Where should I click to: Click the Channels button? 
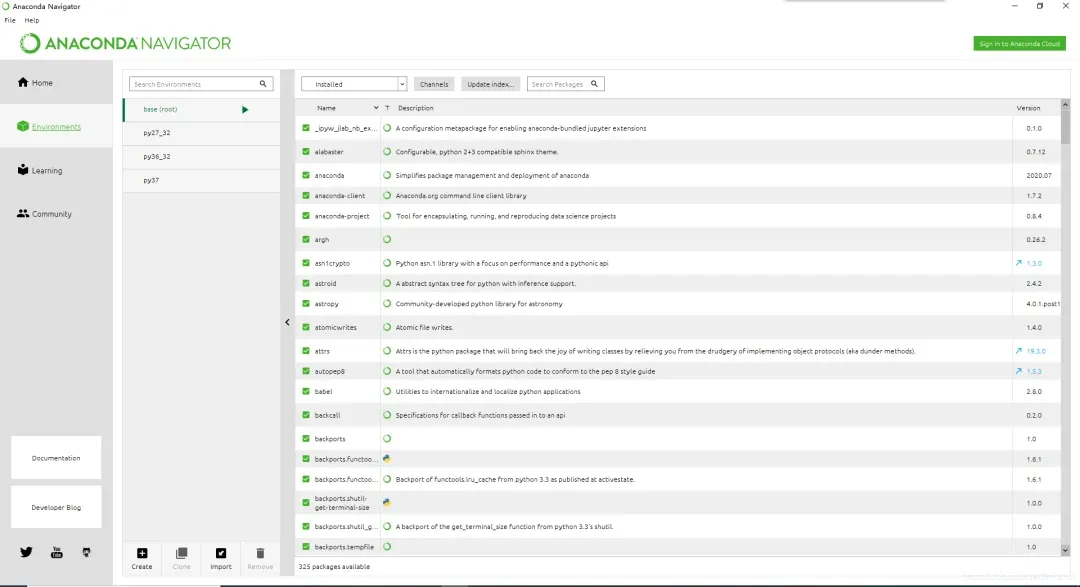pos(434,84)
